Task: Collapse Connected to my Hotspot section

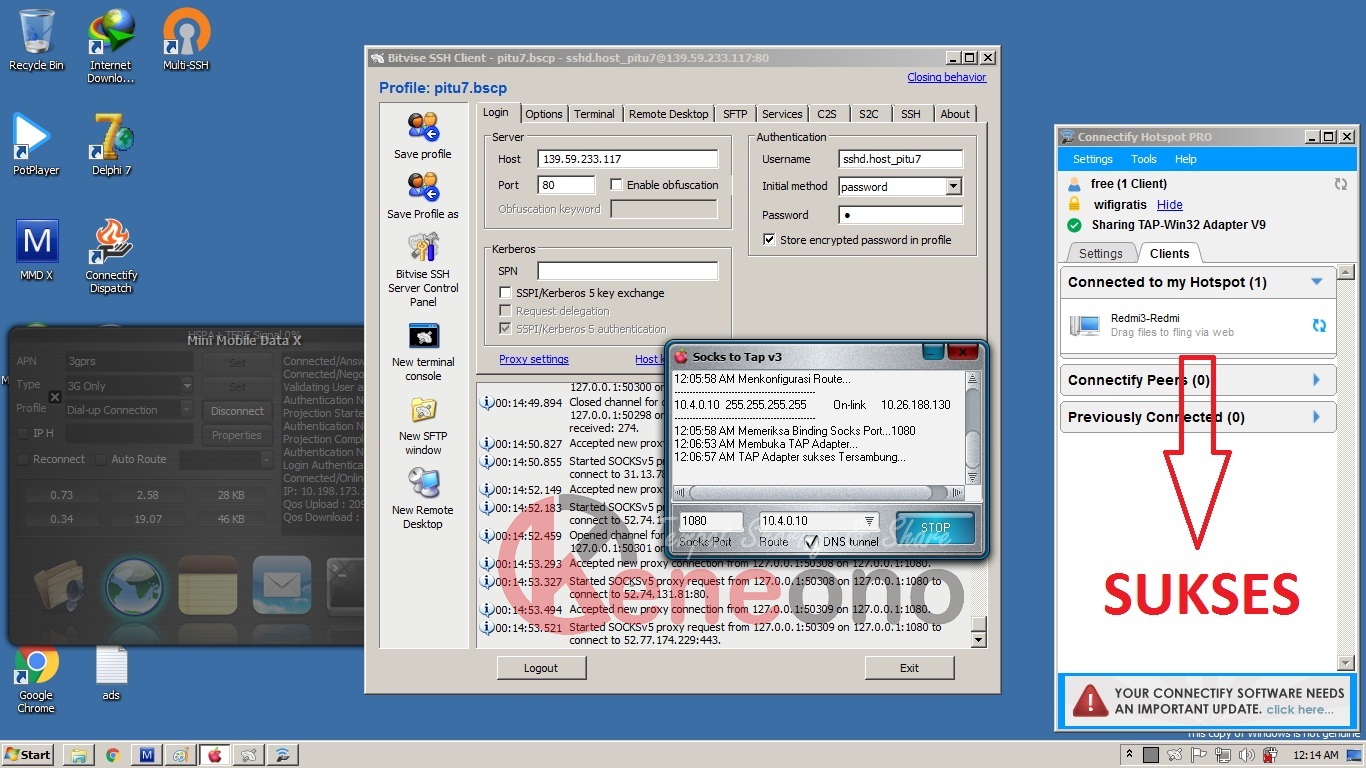Action: [x=1317, y=282]
